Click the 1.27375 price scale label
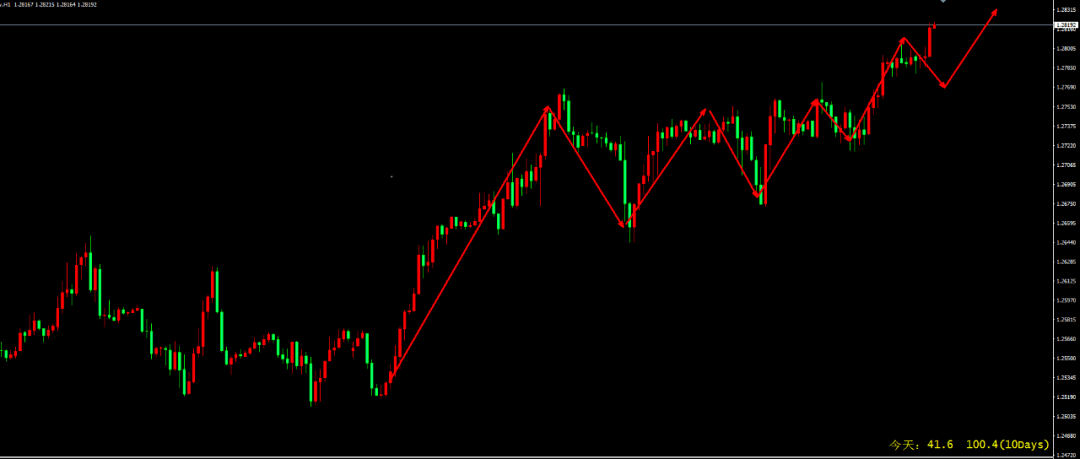 pyautogui.click(x=1065, y=126)
